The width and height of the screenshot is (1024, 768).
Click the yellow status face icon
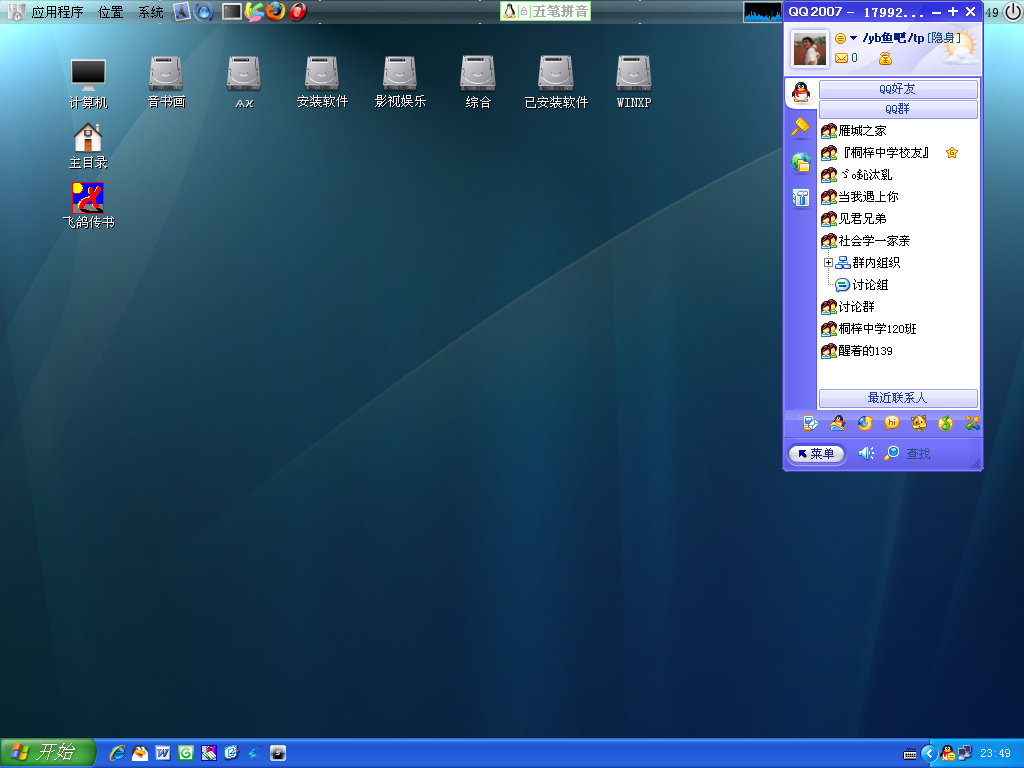tap(840, 39)
